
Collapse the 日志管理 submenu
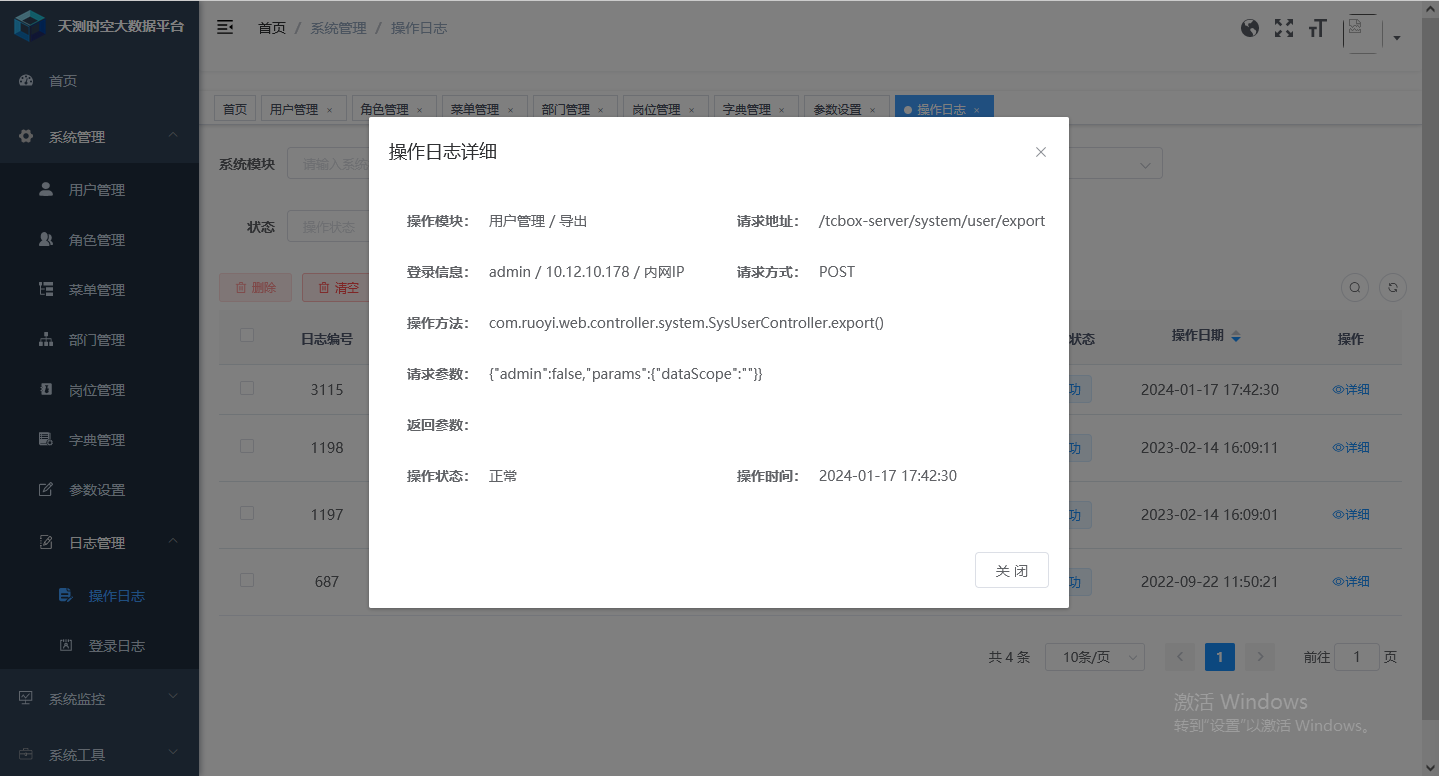point(99,542)
